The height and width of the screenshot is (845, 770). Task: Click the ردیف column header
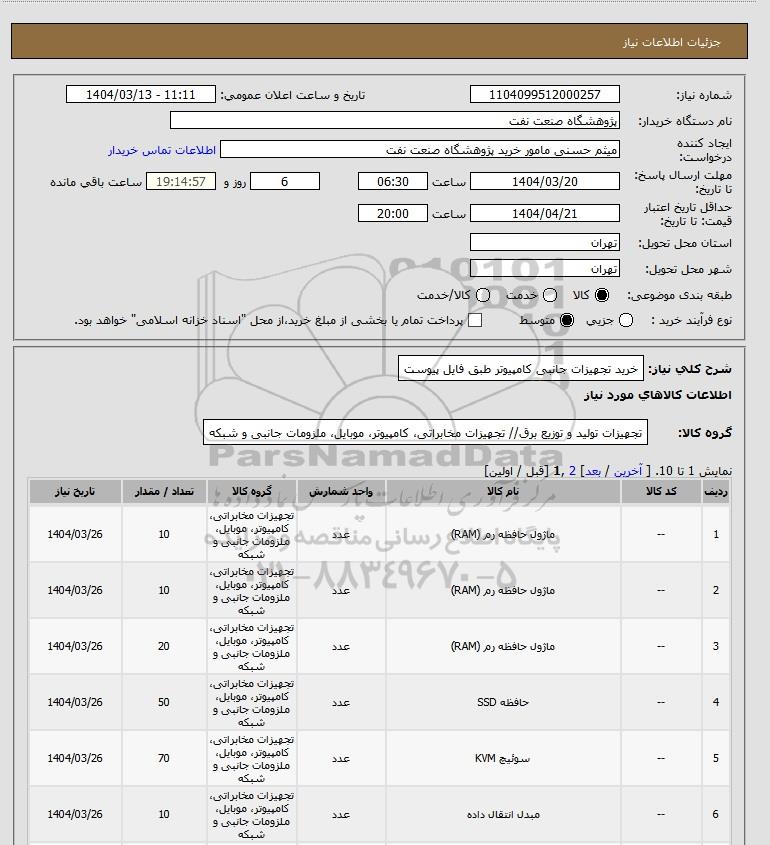pos(716,491)
